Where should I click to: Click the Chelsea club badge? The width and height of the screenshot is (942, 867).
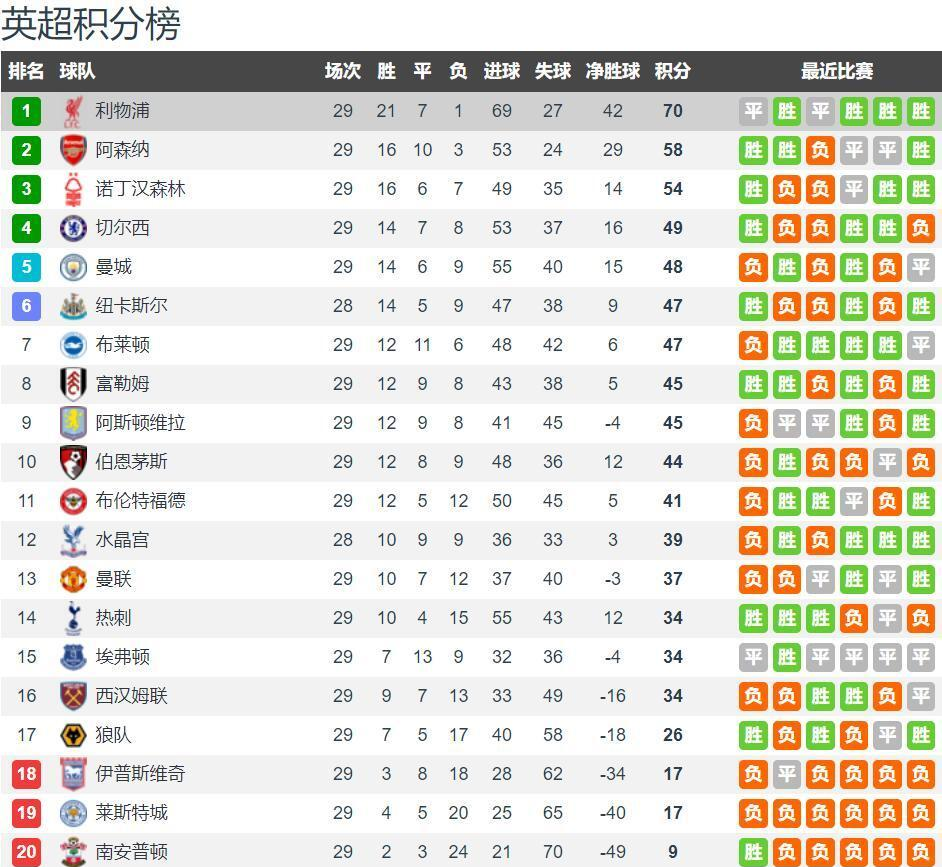(x=73, y=228)
